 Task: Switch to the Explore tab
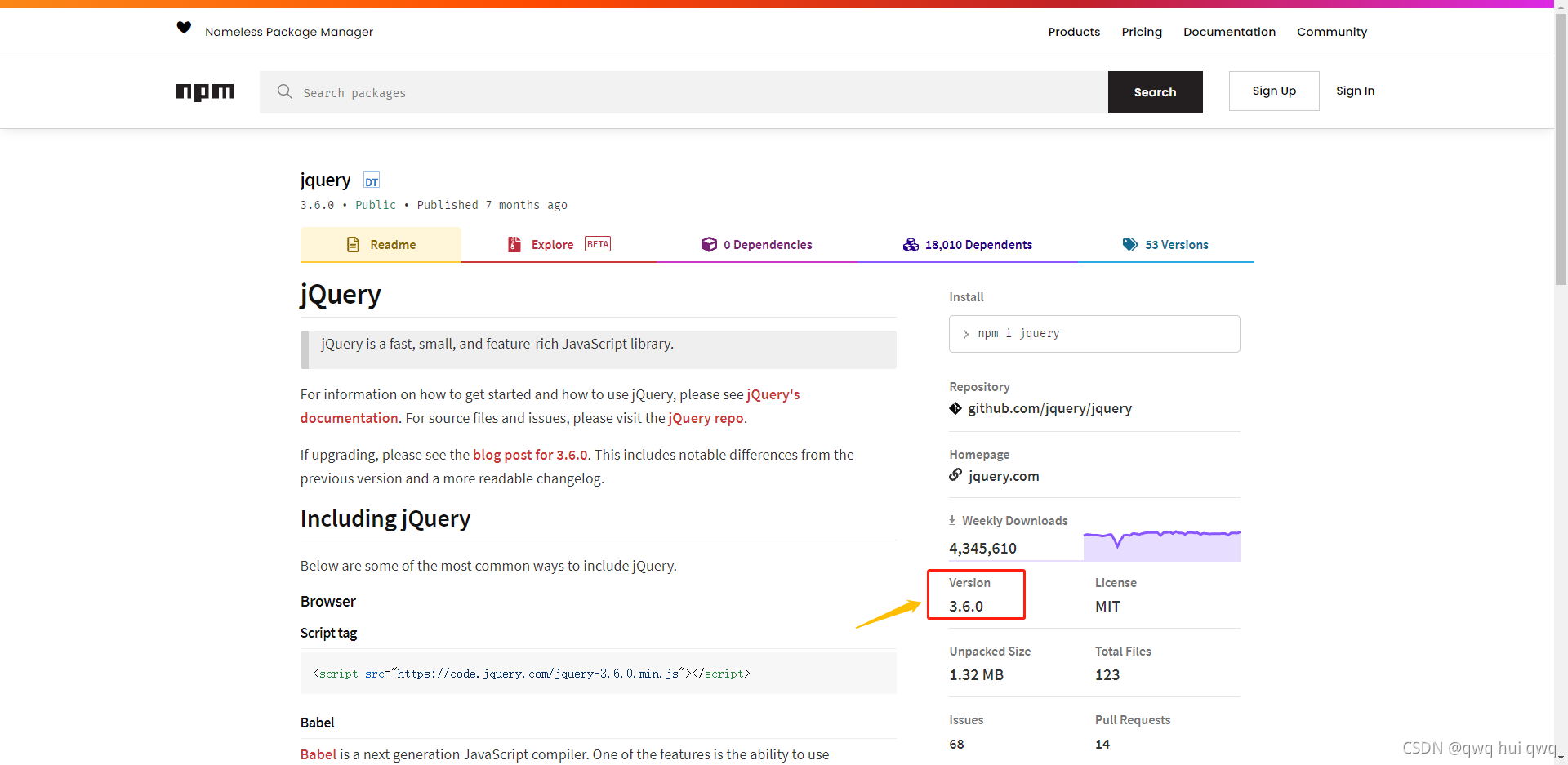559,244
